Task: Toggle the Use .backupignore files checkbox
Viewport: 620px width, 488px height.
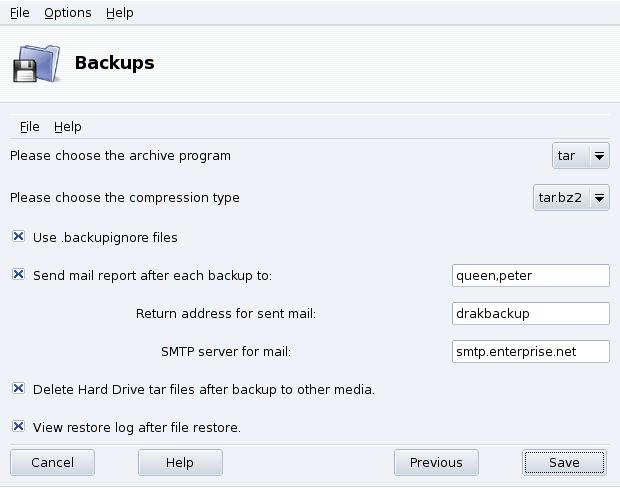Action: tap(18, 237)
